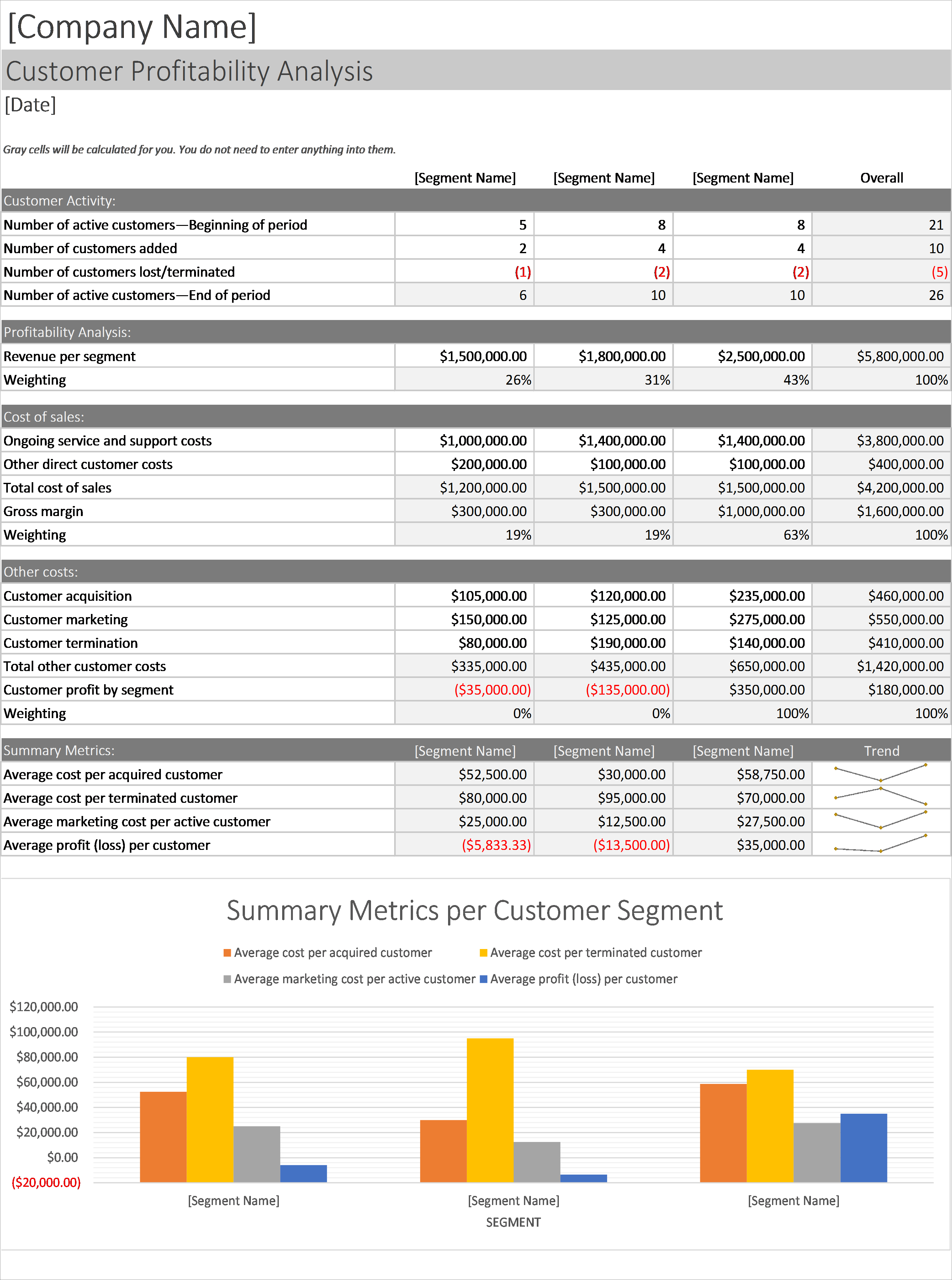Viewport: 952px width, 1280px height.
Task: Select the Total cost of sales row label
Action: click(x=57, y=487)
